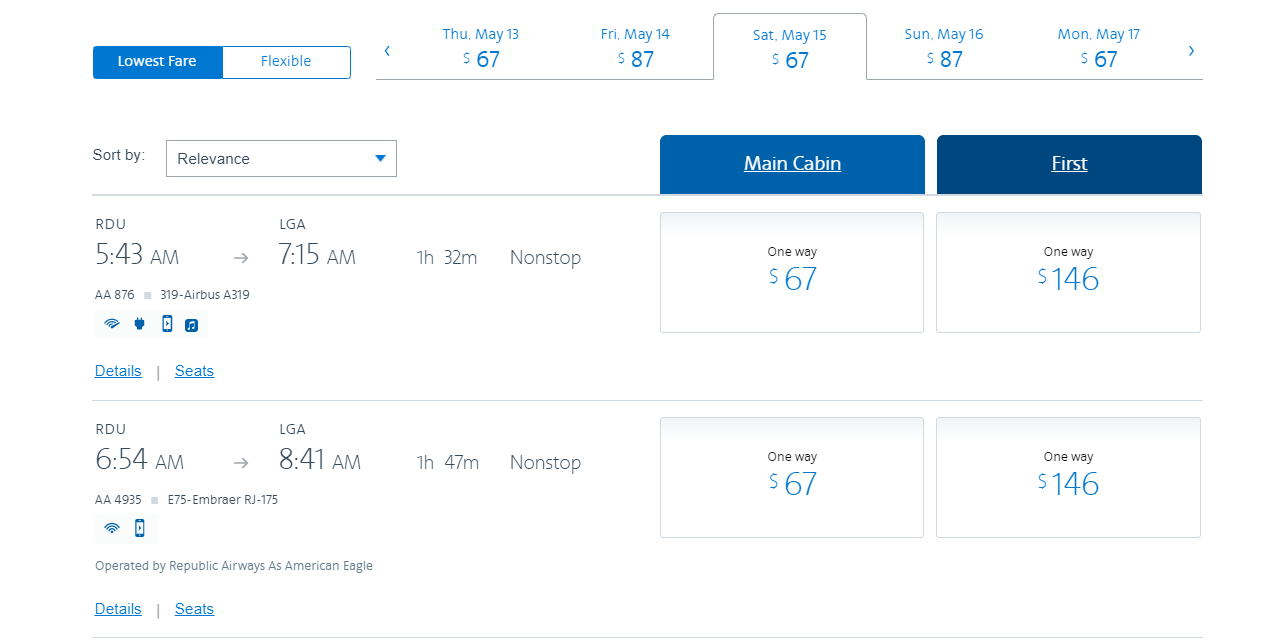The image size is (1274, 639).
Task: Select the Sun, May 16 date tab
Action: [944, 48]
